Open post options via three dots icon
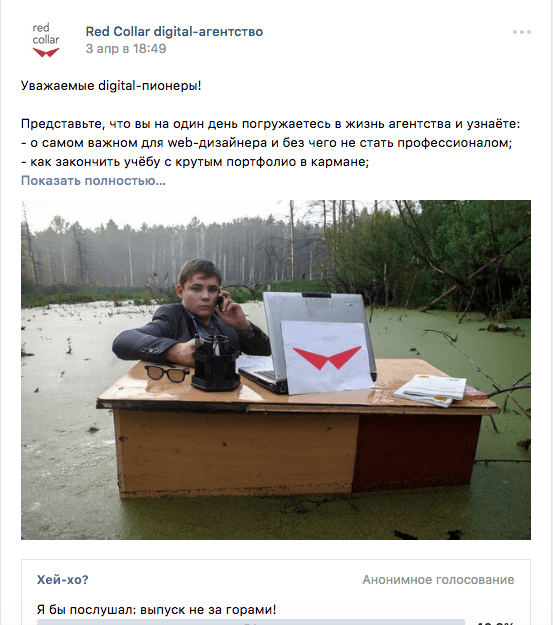The height and width of the screenshot is (625, 553). coord(522,32)
